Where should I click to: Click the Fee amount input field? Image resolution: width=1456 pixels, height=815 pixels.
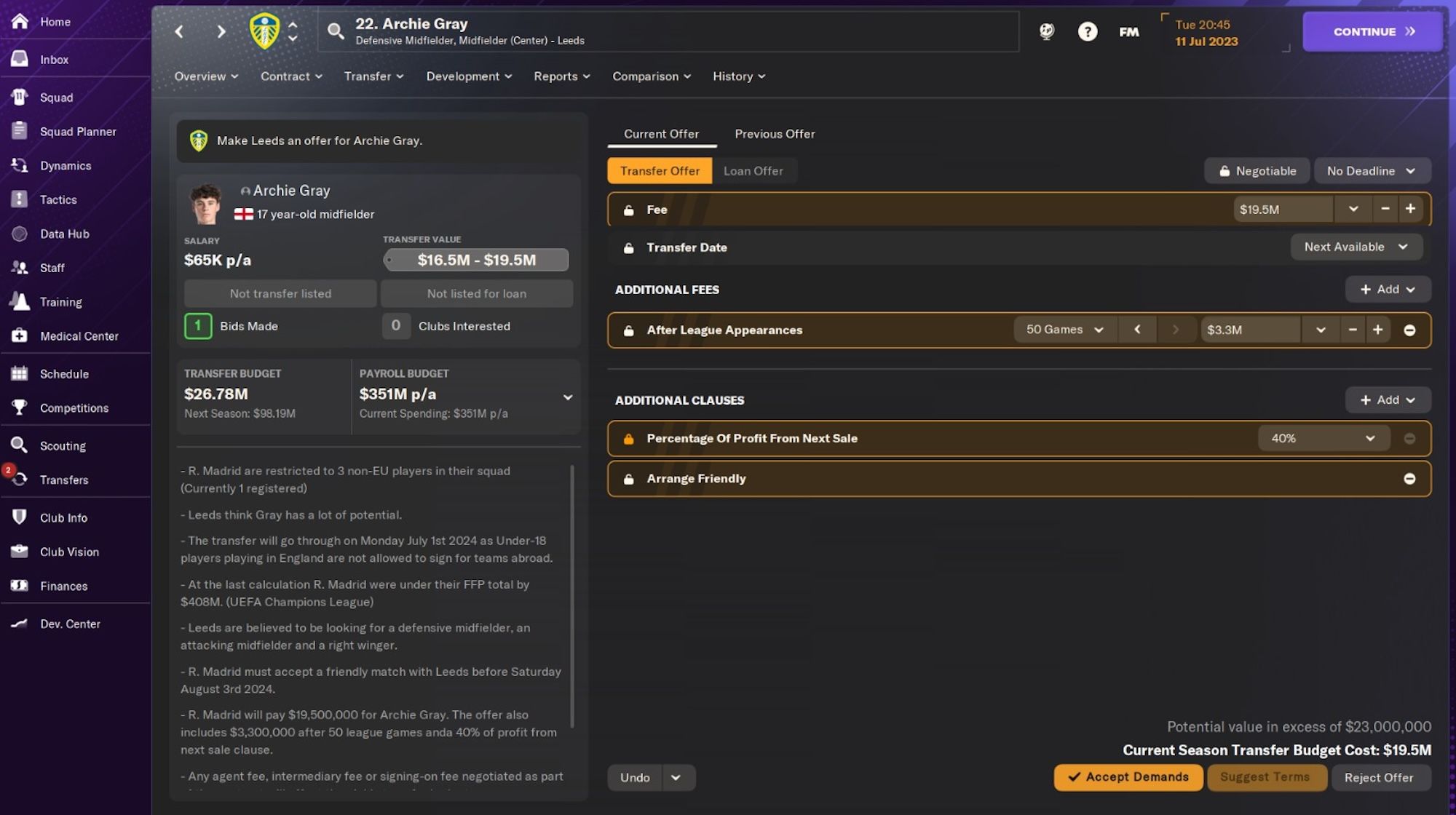tap(1283, 209)
